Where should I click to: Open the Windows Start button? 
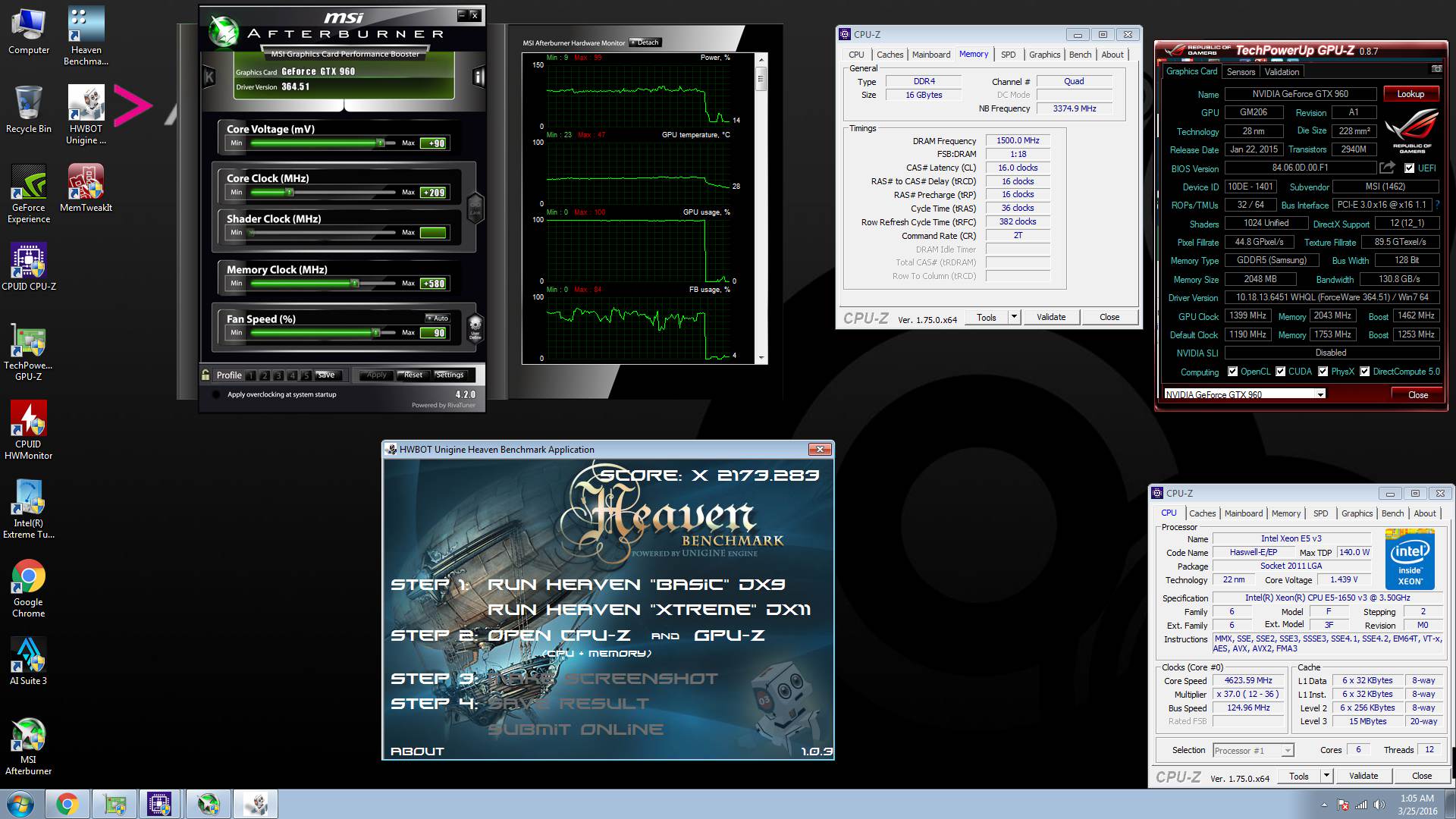coord(20,804)
